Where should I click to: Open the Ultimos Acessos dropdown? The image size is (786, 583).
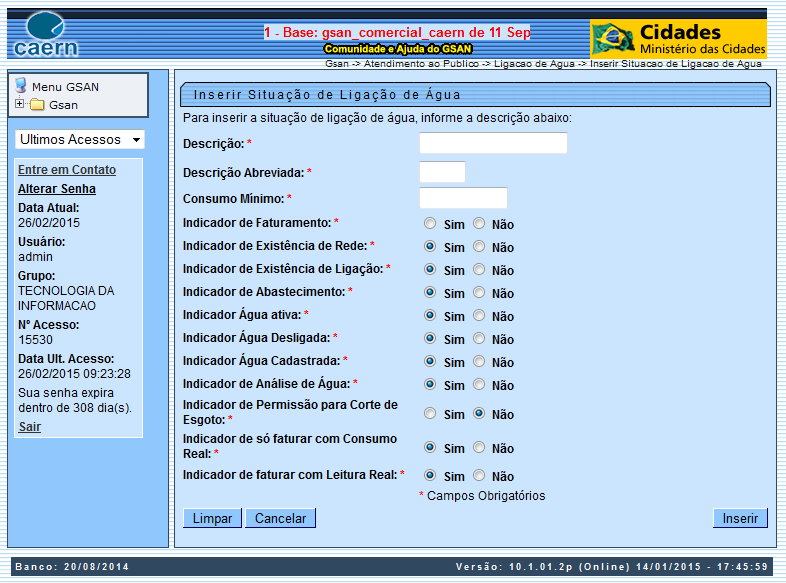pyautogui.click(x=80, y=139)
